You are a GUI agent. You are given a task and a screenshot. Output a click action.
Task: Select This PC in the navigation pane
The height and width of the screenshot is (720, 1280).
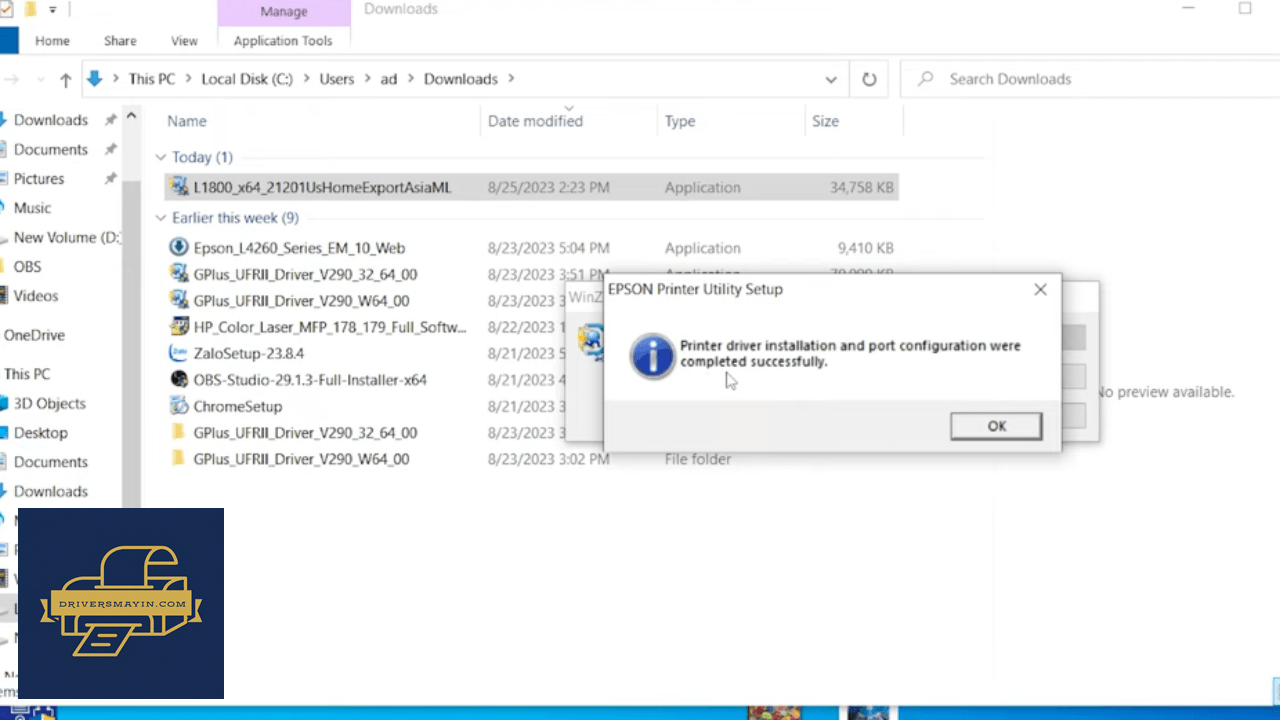point(27,374)
